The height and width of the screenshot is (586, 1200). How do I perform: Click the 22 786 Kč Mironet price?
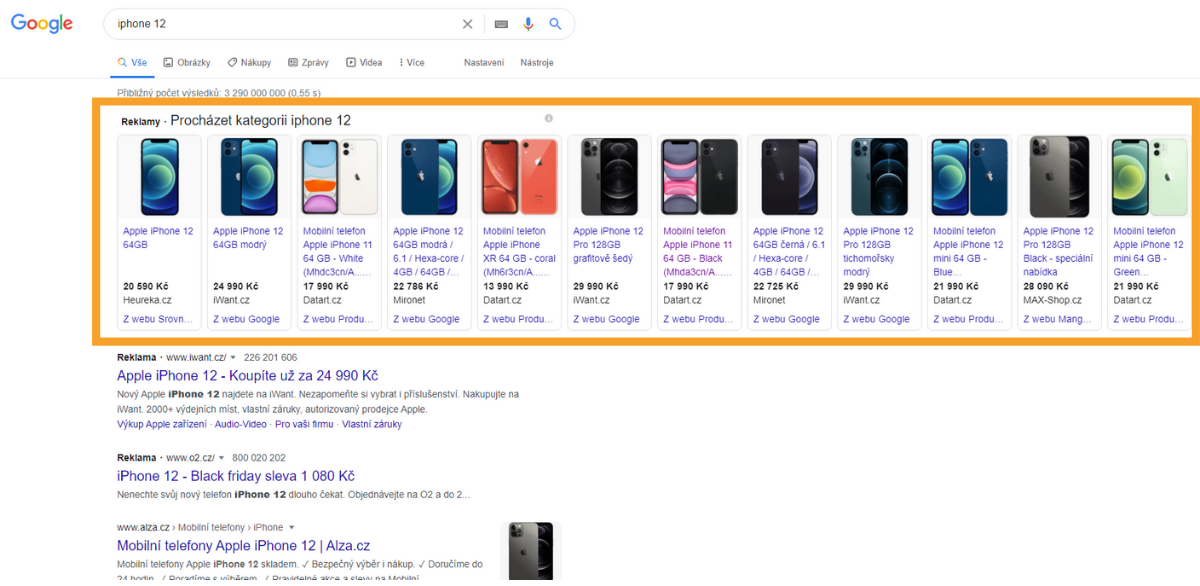416,286
